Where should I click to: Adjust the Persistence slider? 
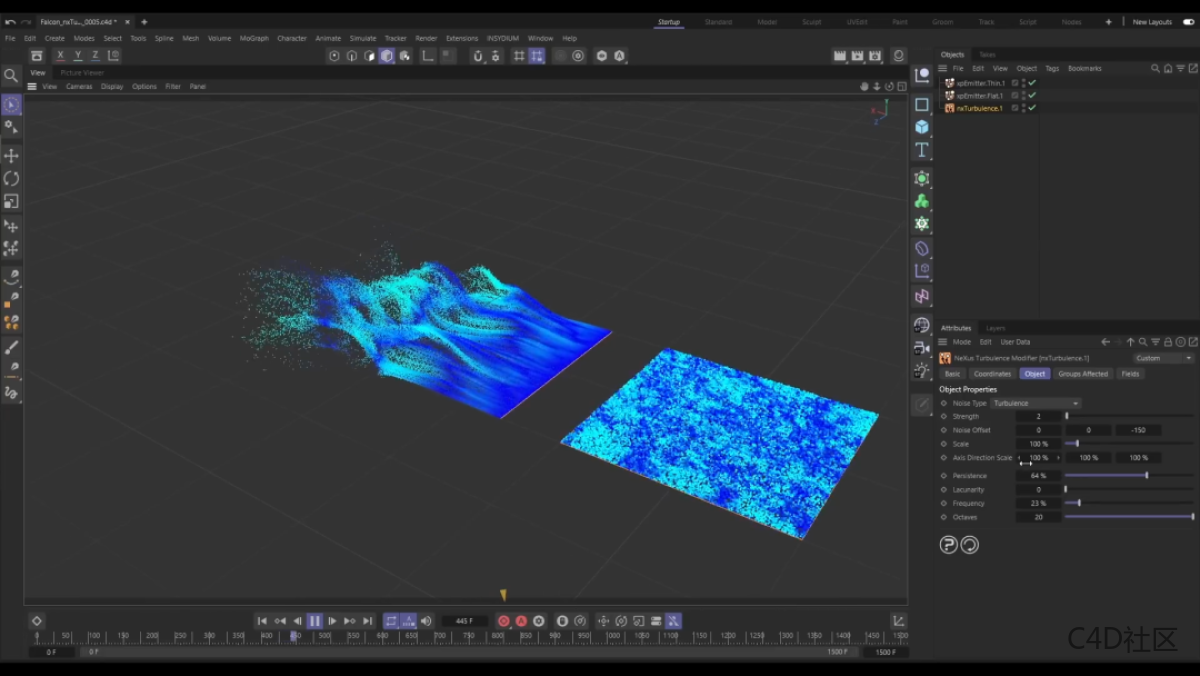(x=1146, y=476)
